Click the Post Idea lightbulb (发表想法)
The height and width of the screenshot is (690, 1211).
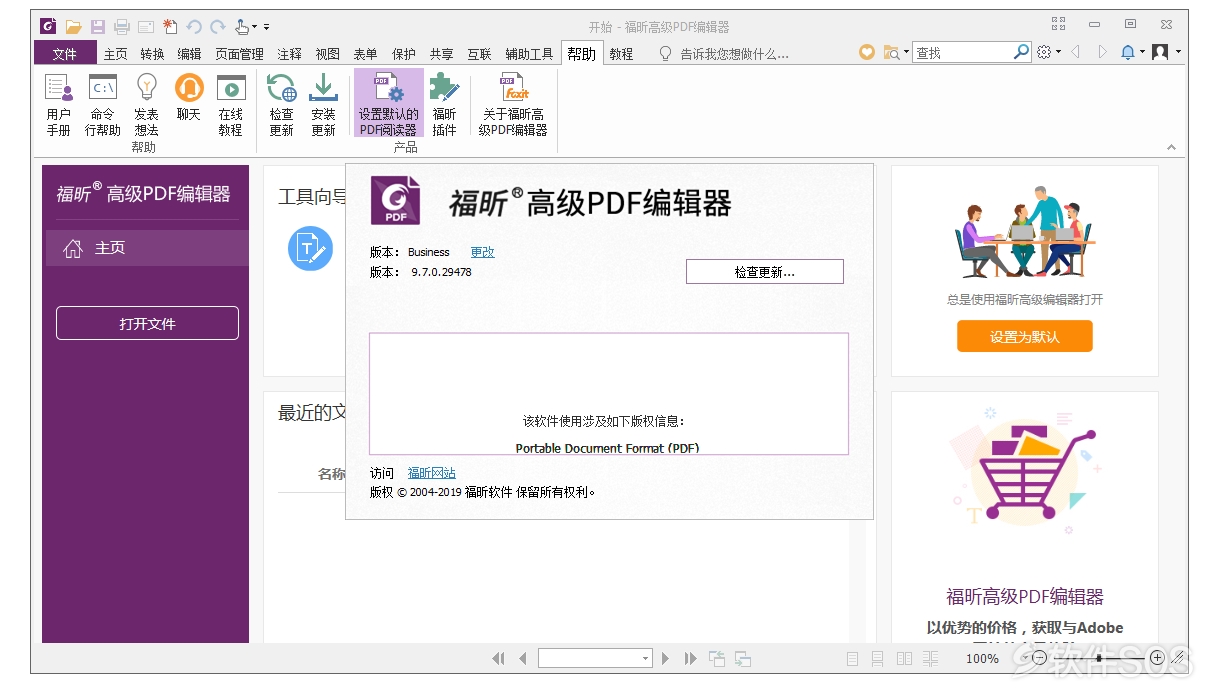(147, 105)
